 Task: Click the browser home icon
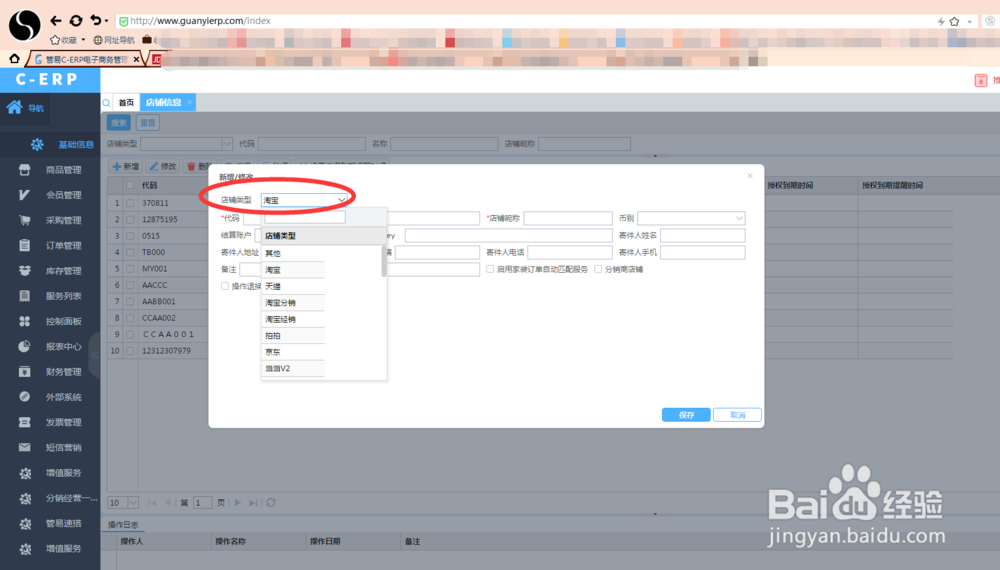point(14,59)
